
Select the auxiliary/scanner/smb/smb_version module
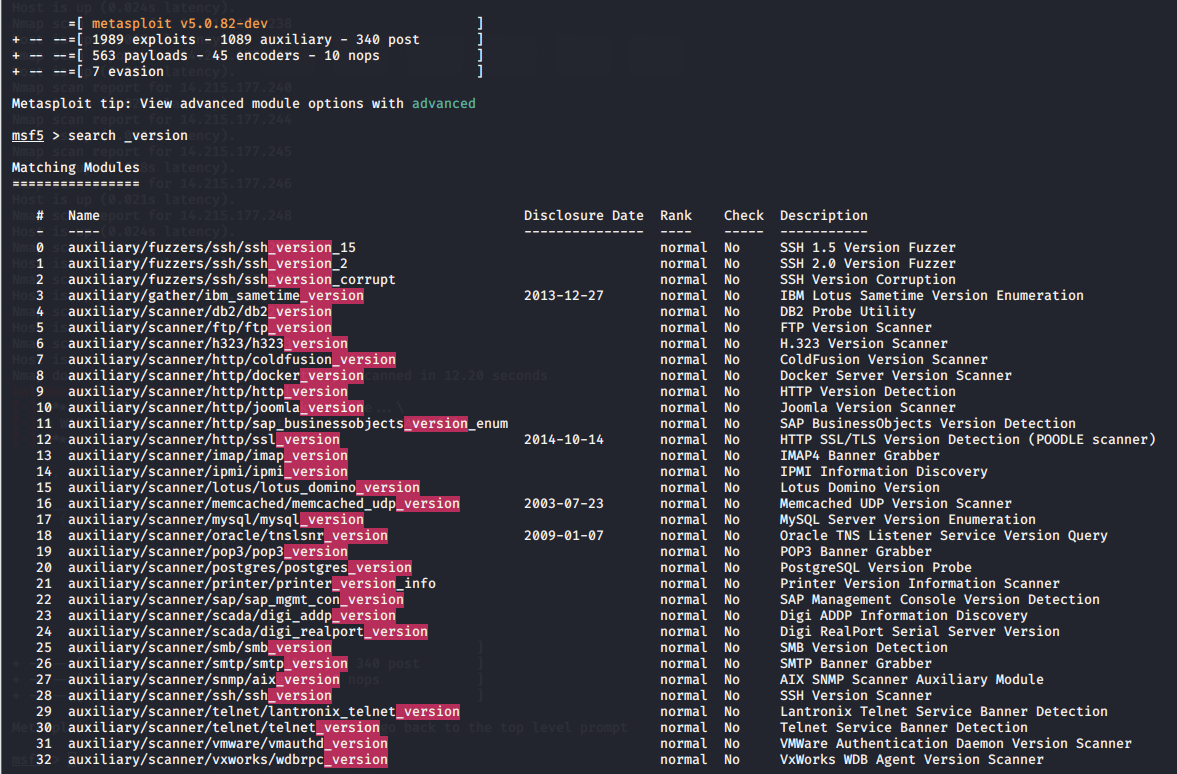199,647
